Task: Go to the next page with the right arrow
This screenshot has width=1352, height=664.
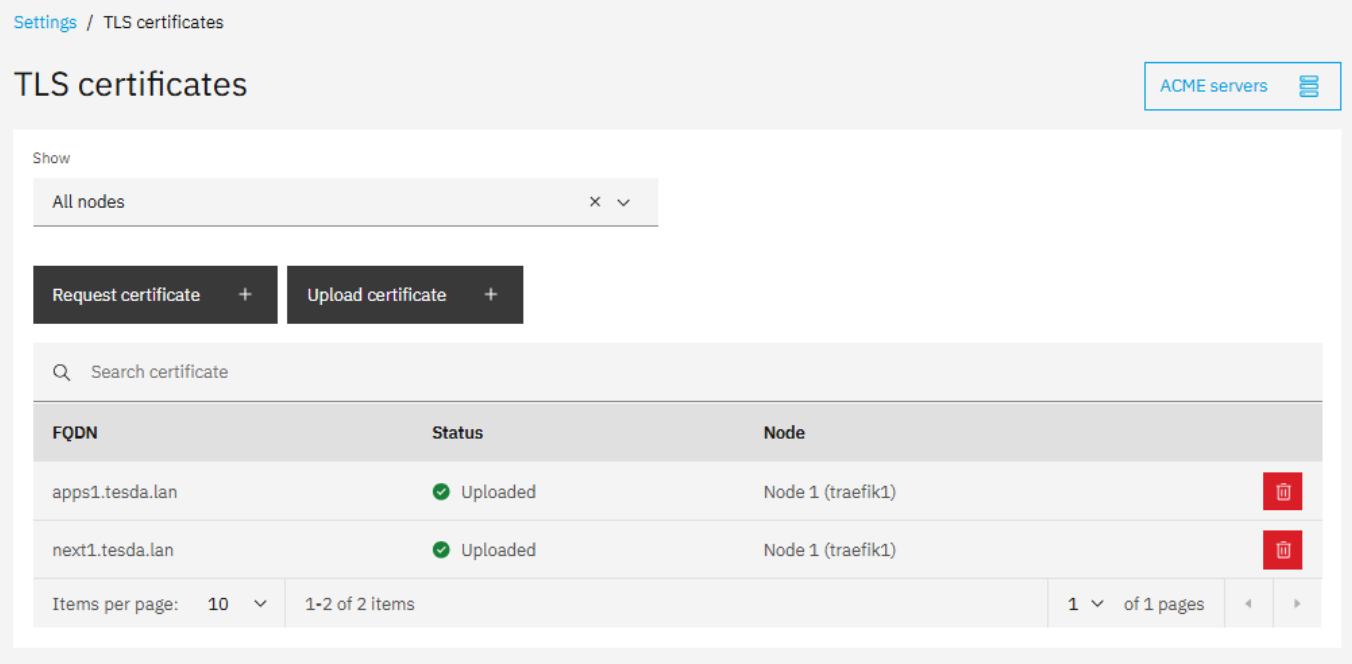Action: click(x=1296, y=603)
